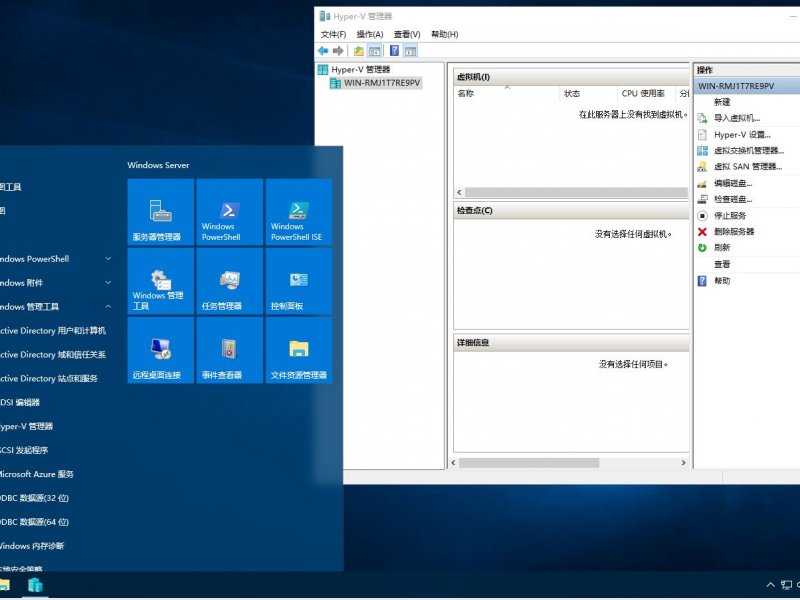This screenshot has width=800, height=600.
Task: Collapse the WIN-RMJ1T7RE9PV actions section header
Action: (x=747, y=86)
